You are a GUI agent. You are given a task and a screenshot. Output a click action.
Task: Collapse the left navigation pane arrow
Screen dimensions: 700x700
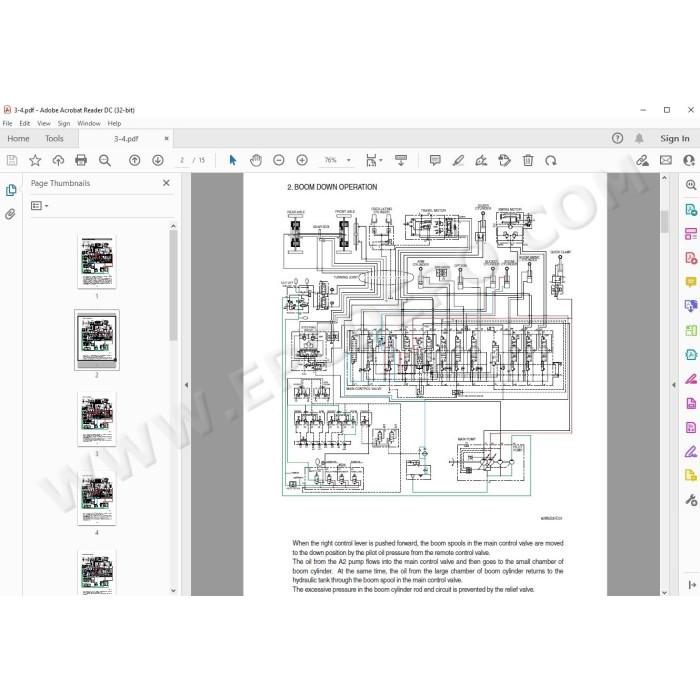coord(187,384)
